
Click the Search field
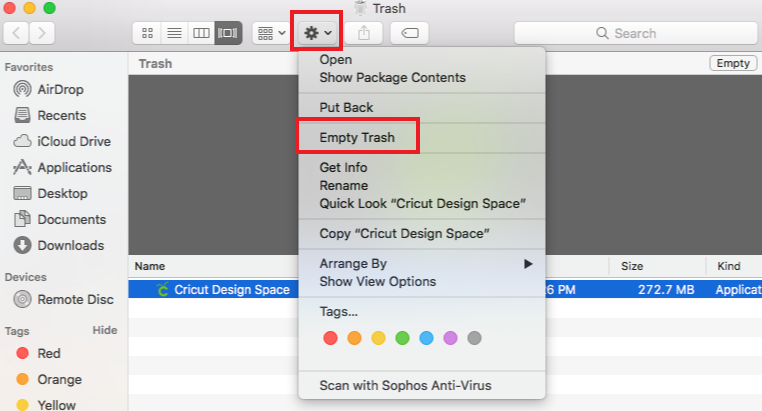pyautogui.click(x=634, y=33)
